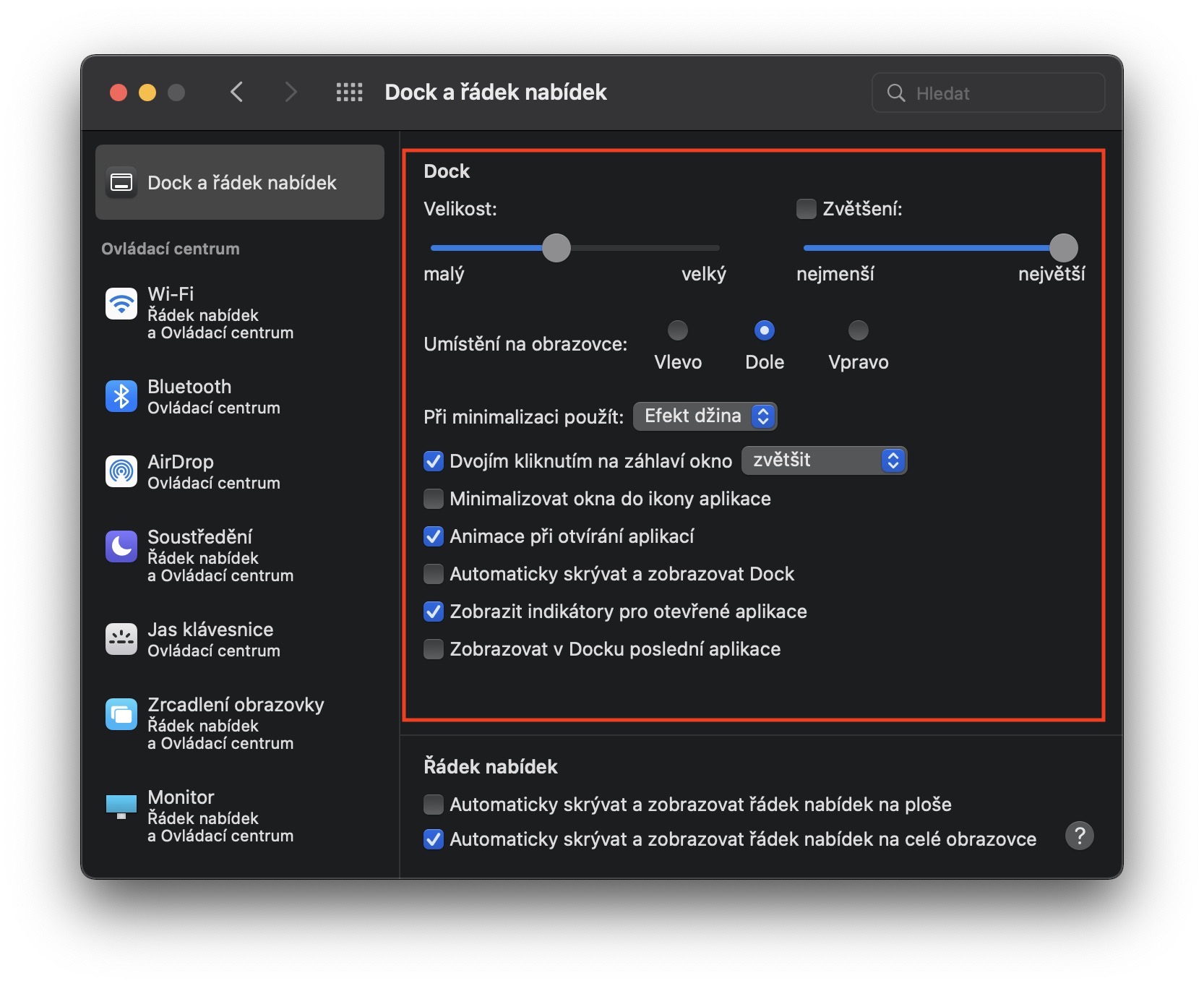Viewport: 1204px width, 986px height.
Task: Open Wi-Fi settings in sidebar
Action: point(240,312)
